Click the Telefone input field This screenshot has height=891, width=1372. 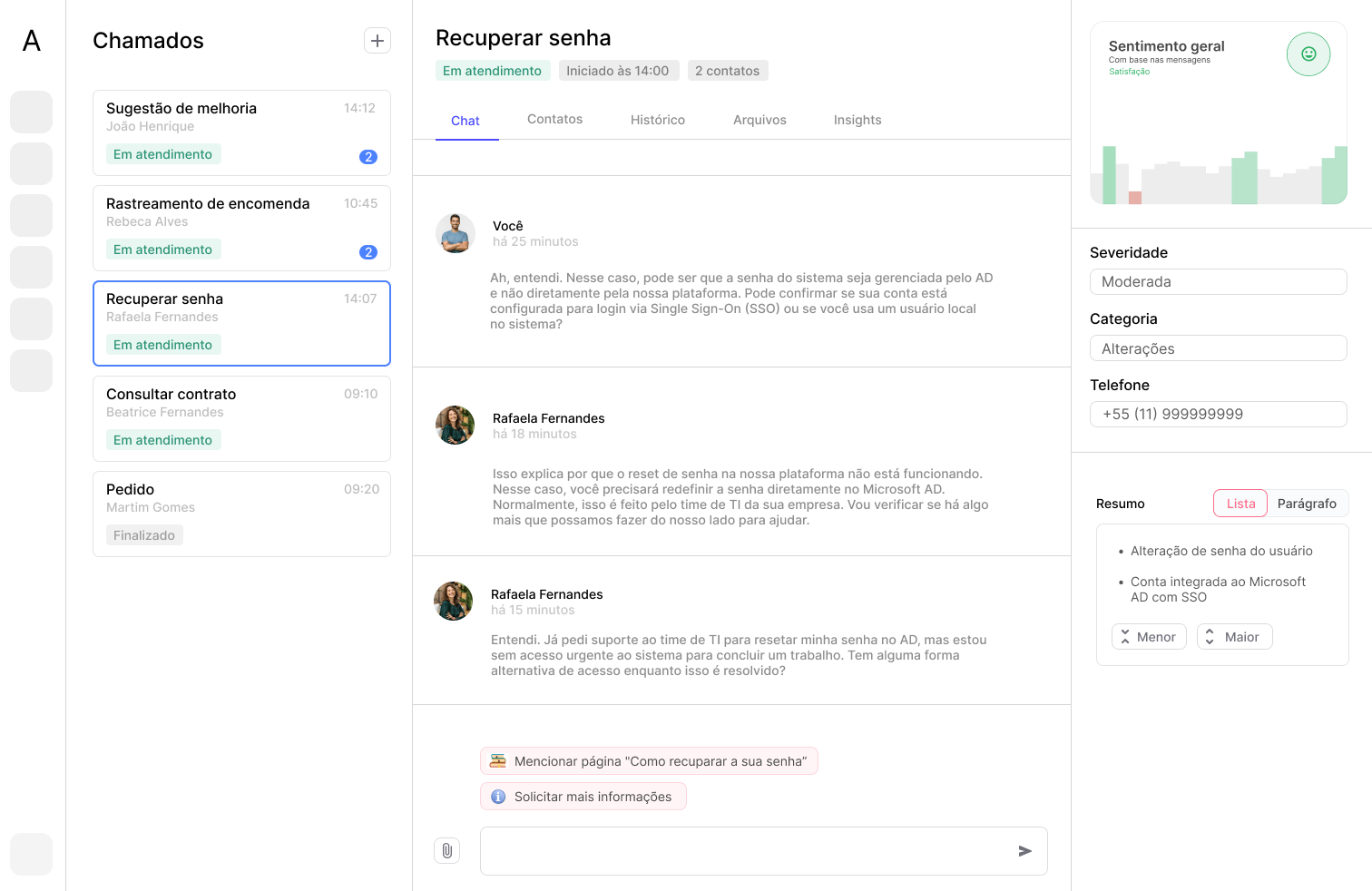tap(1218, 414)
